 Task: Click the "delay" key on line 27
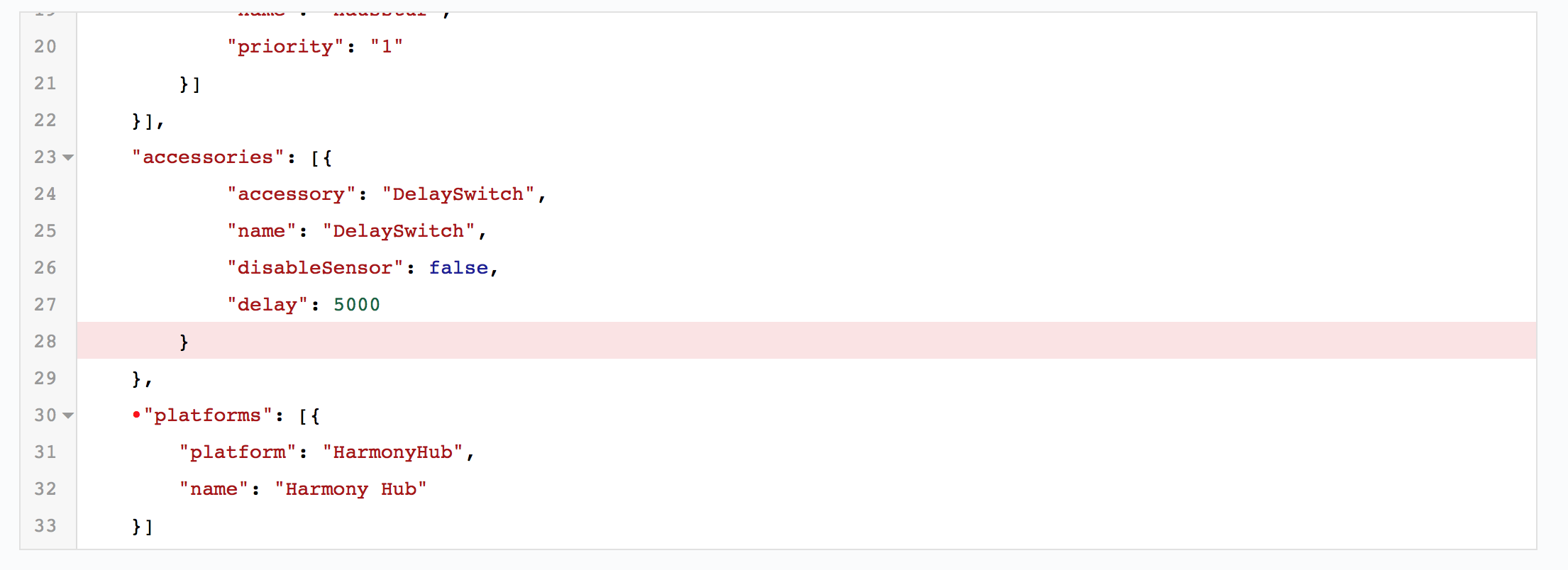267,304
